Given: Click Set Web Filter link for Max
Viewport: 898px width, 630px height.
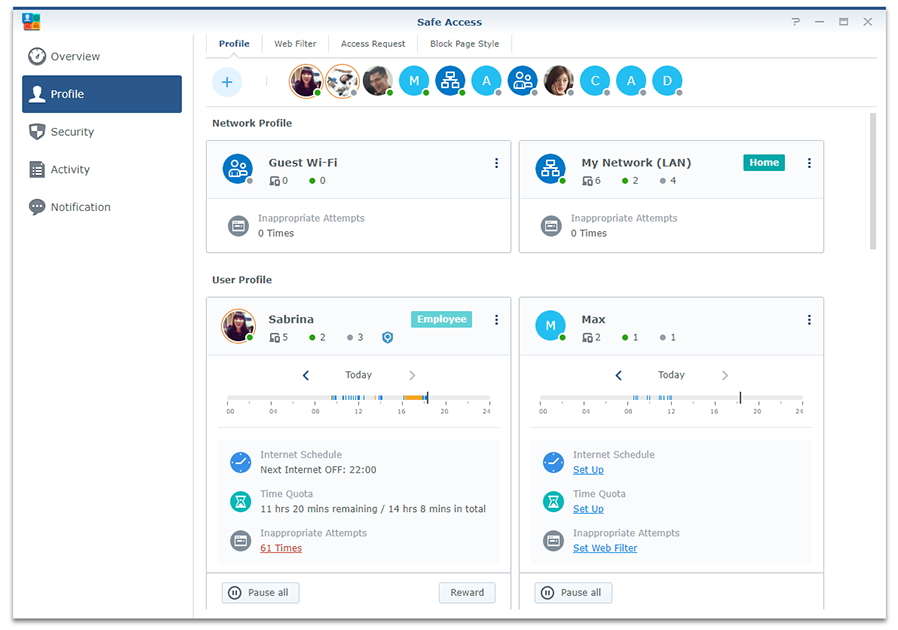Looking at the screenshot, I should pyautogui.click(x=605, y=548).
